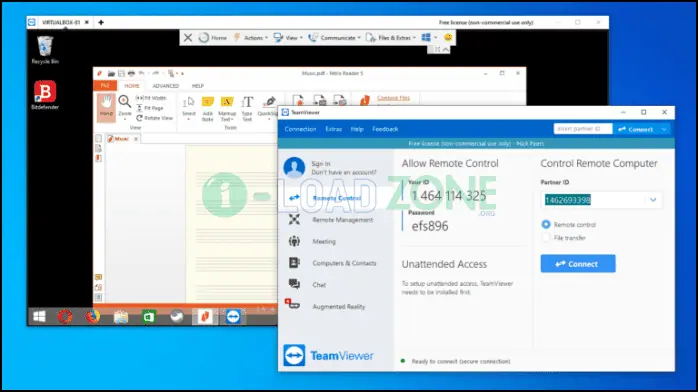Image resolution: width=698 pixels, height=392 pixels.
Task: Click Fit Width in Nitro View group
Action: (x=151, y=98)
